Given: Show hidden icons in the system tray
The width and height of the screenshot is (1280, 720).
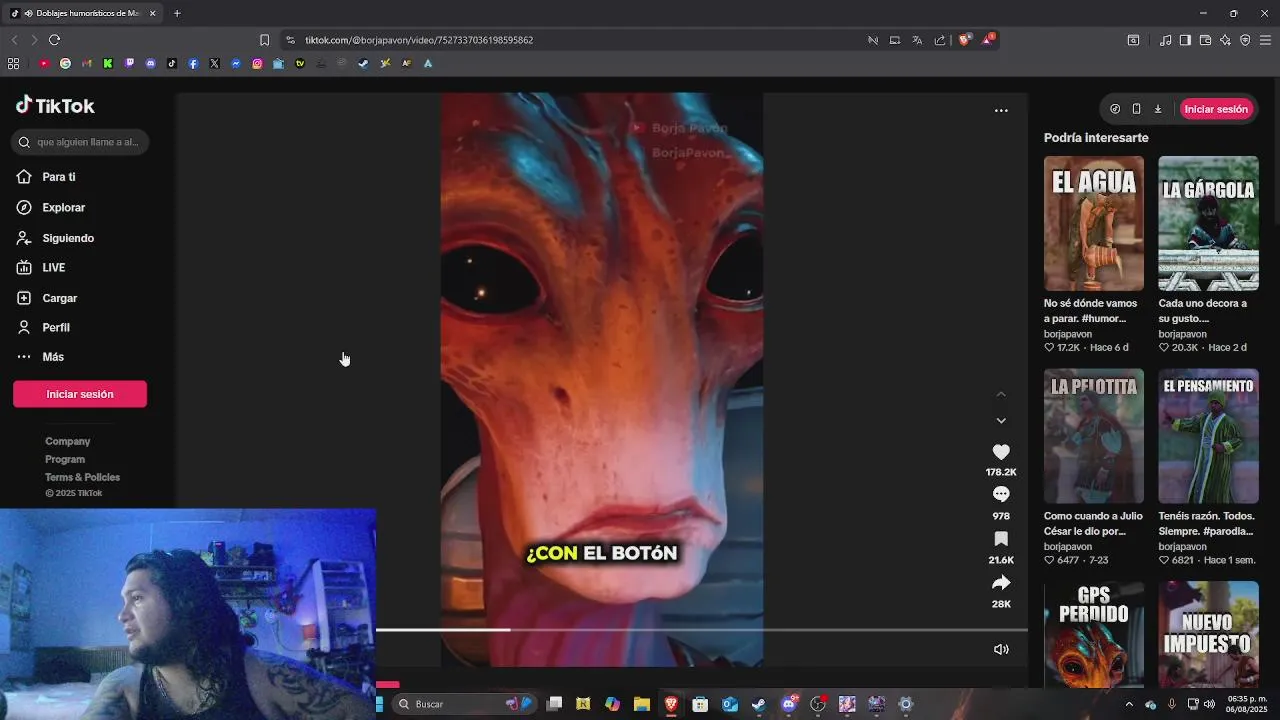Looking at the screenshot, I should 1130,704.
